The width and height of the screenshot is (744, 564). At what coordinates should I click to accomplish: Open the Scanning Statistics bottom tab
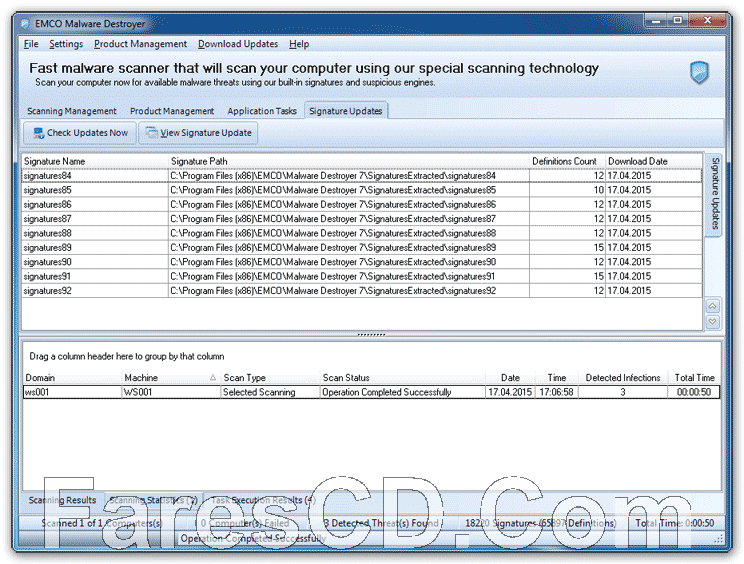pyautogui.click(x=153, y=500)
